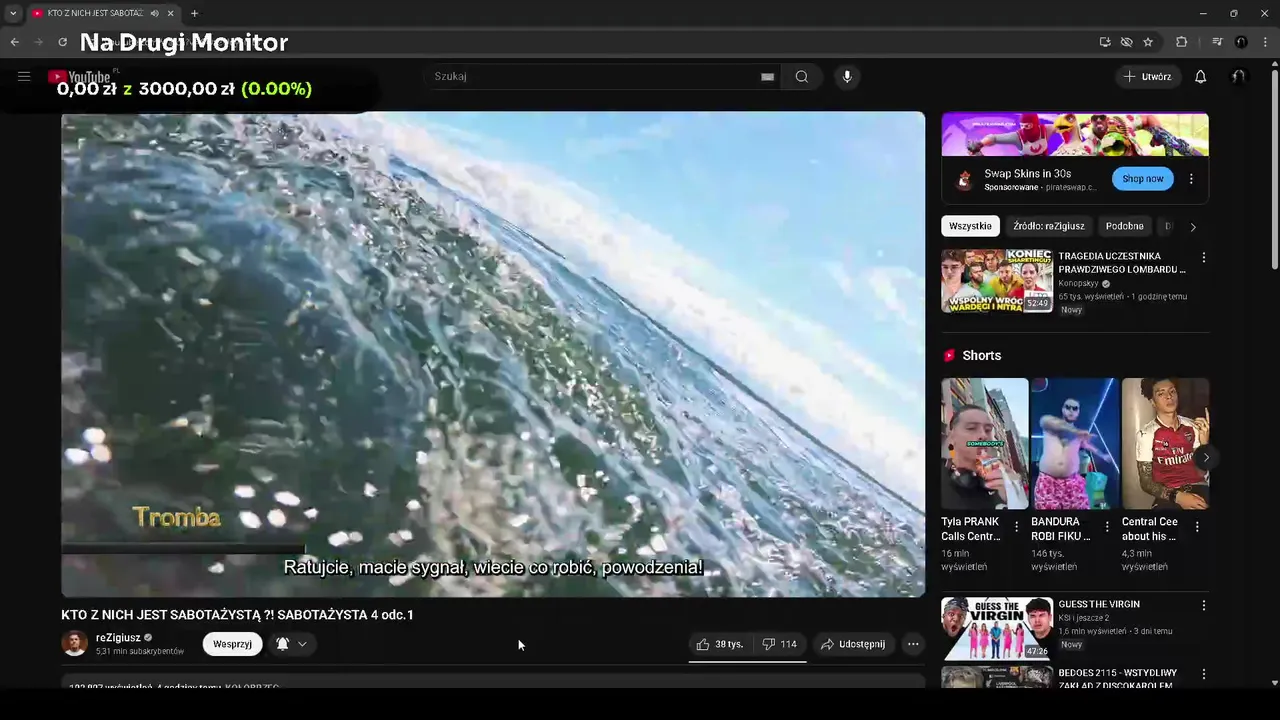1280x720 pixels.
Task: Open Chrome media controls icon
Action: click(x=1217, y=42)
